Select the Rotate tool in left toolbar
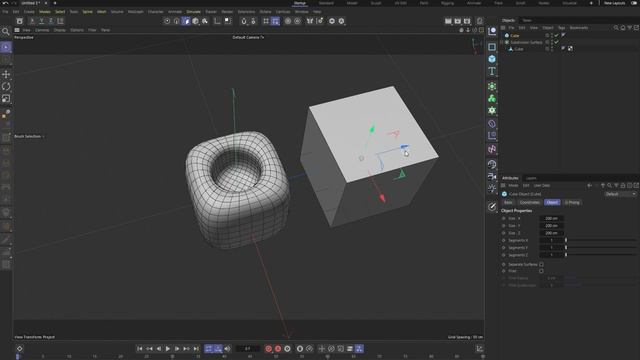Viewport: 640px width, 360px height. coord(6,87)
